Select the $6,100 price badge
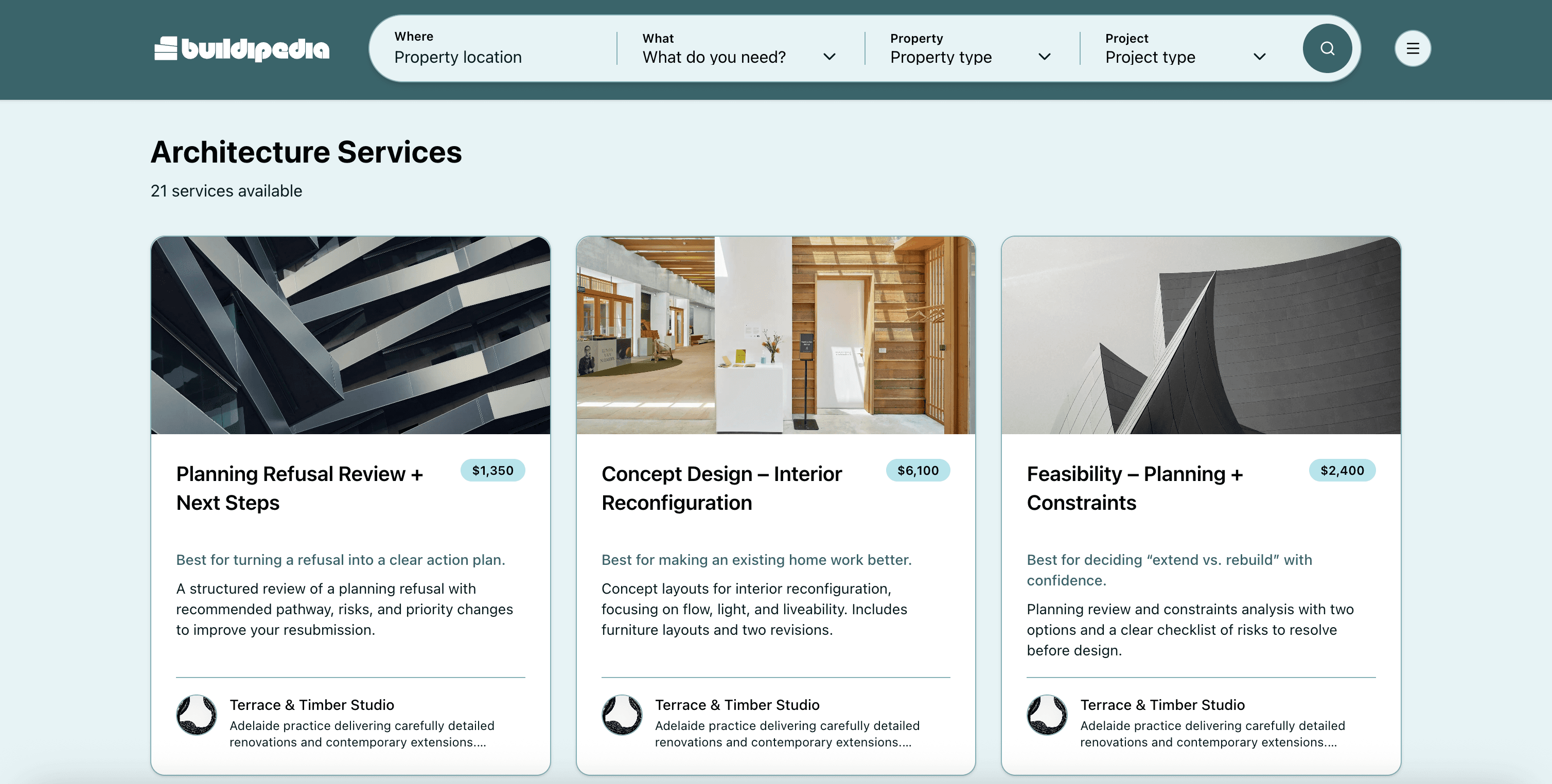Image resolution: width=1552 pixels, height=784 pixels. (x=918, y=470)
